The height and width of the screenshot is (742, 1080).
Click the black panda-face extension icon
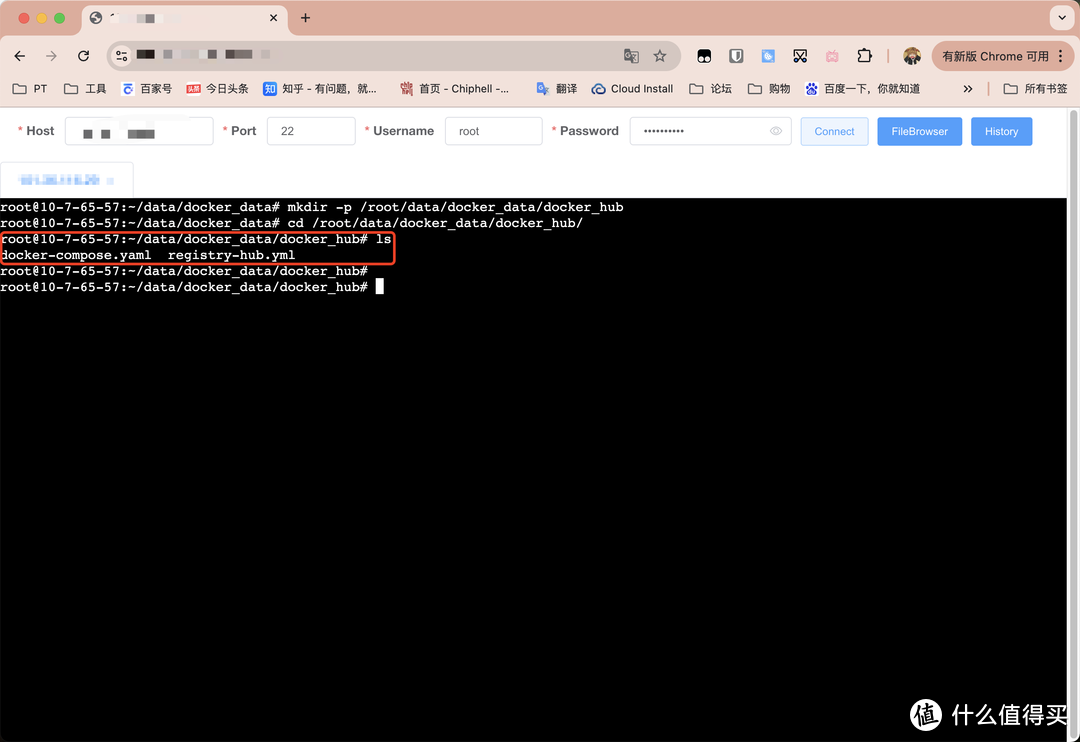[x=704, y=56]
